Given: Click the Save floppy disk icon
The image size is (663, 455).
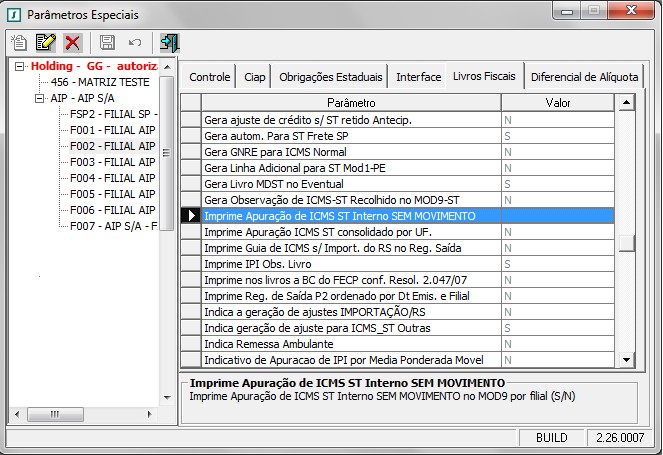Looking at the screenshot, I should click(107, 43).
